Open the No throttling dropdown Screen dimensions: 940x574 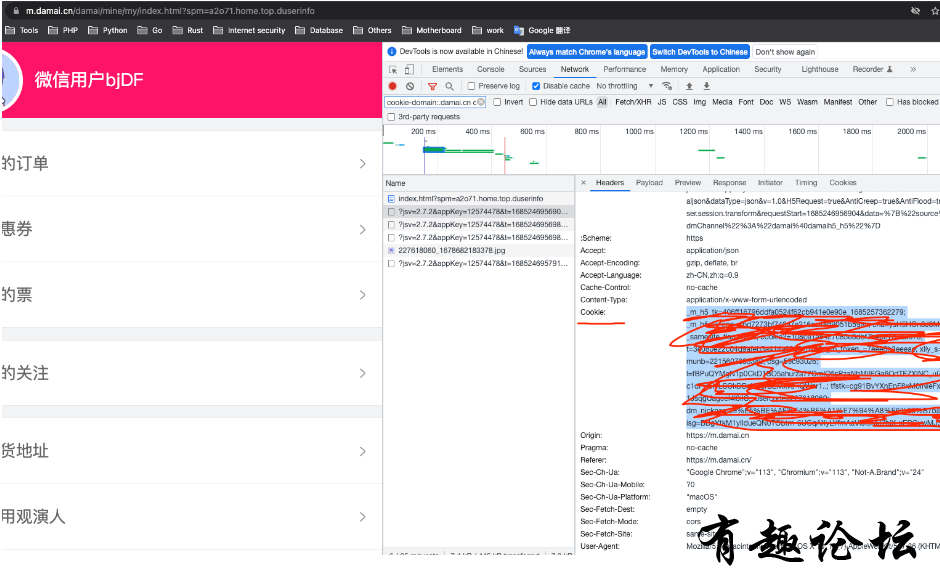[625, 86]
